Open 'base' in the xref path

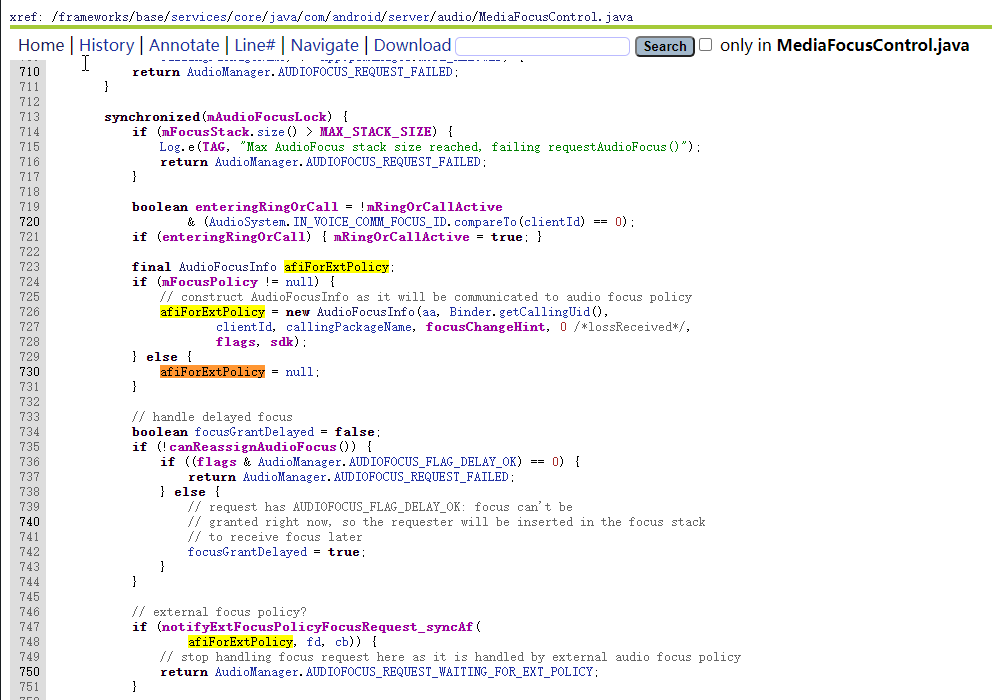tap(149, 17)
